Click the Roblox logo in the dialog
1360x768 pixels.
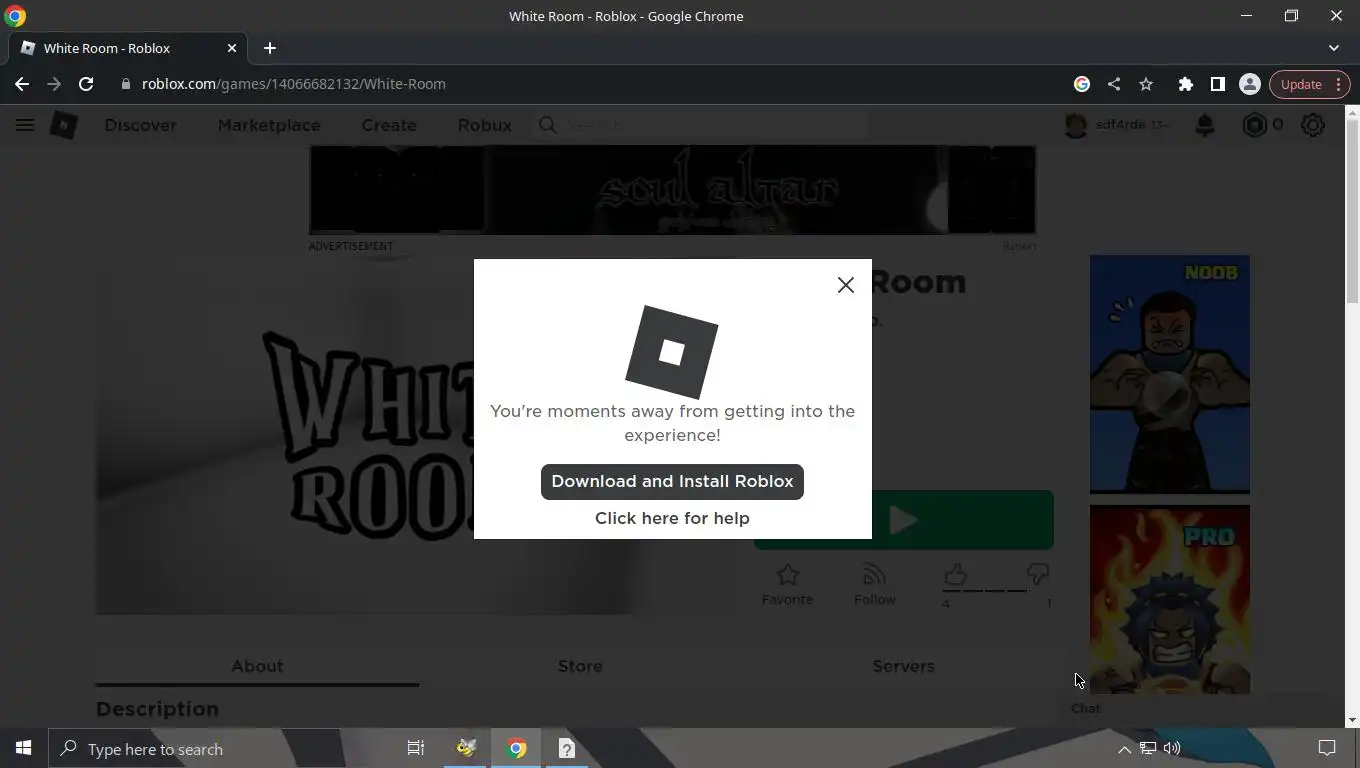tap(672, 352)
